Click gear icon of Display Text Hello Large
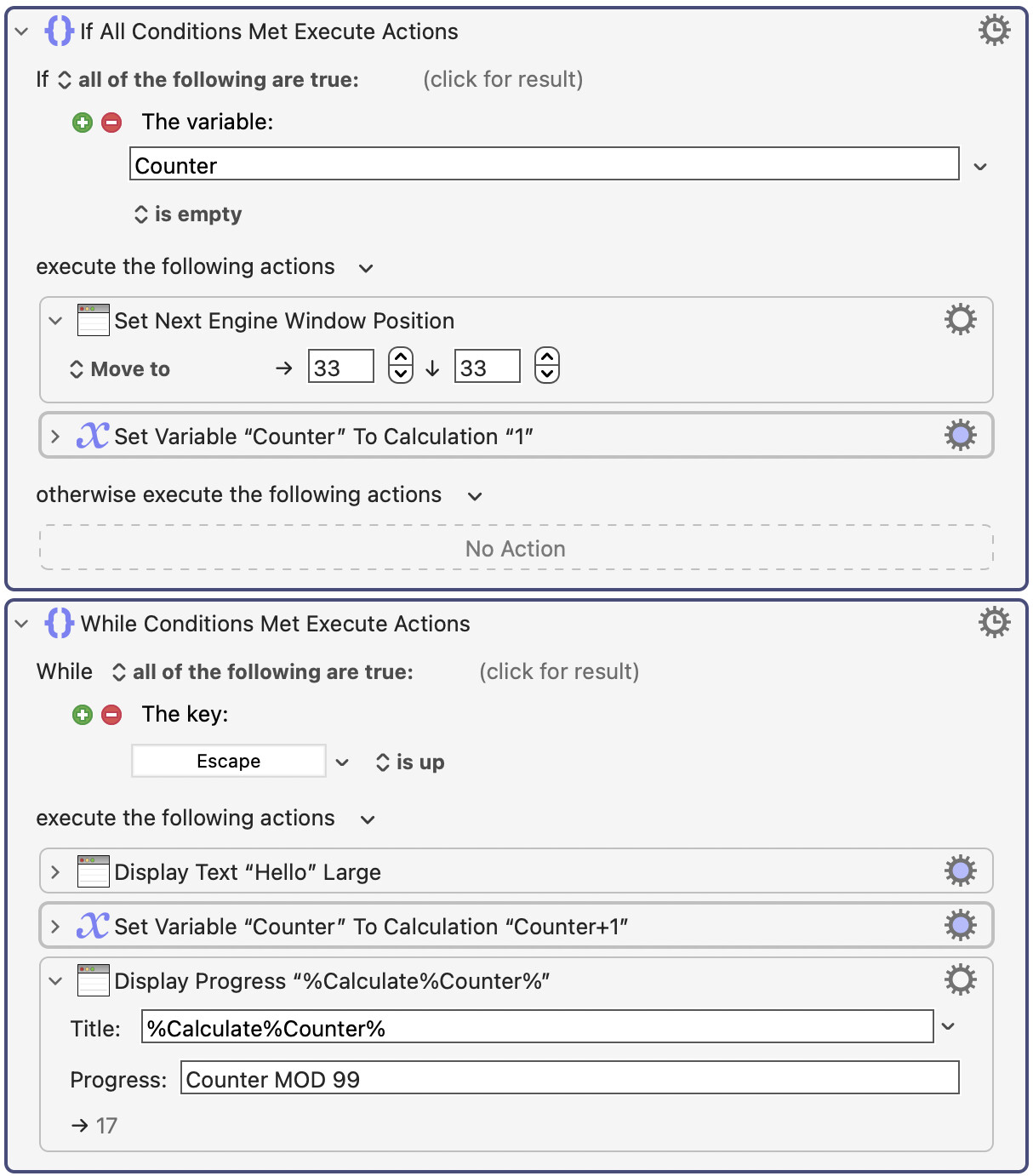1033x1176 pixels. click(961, 871)
